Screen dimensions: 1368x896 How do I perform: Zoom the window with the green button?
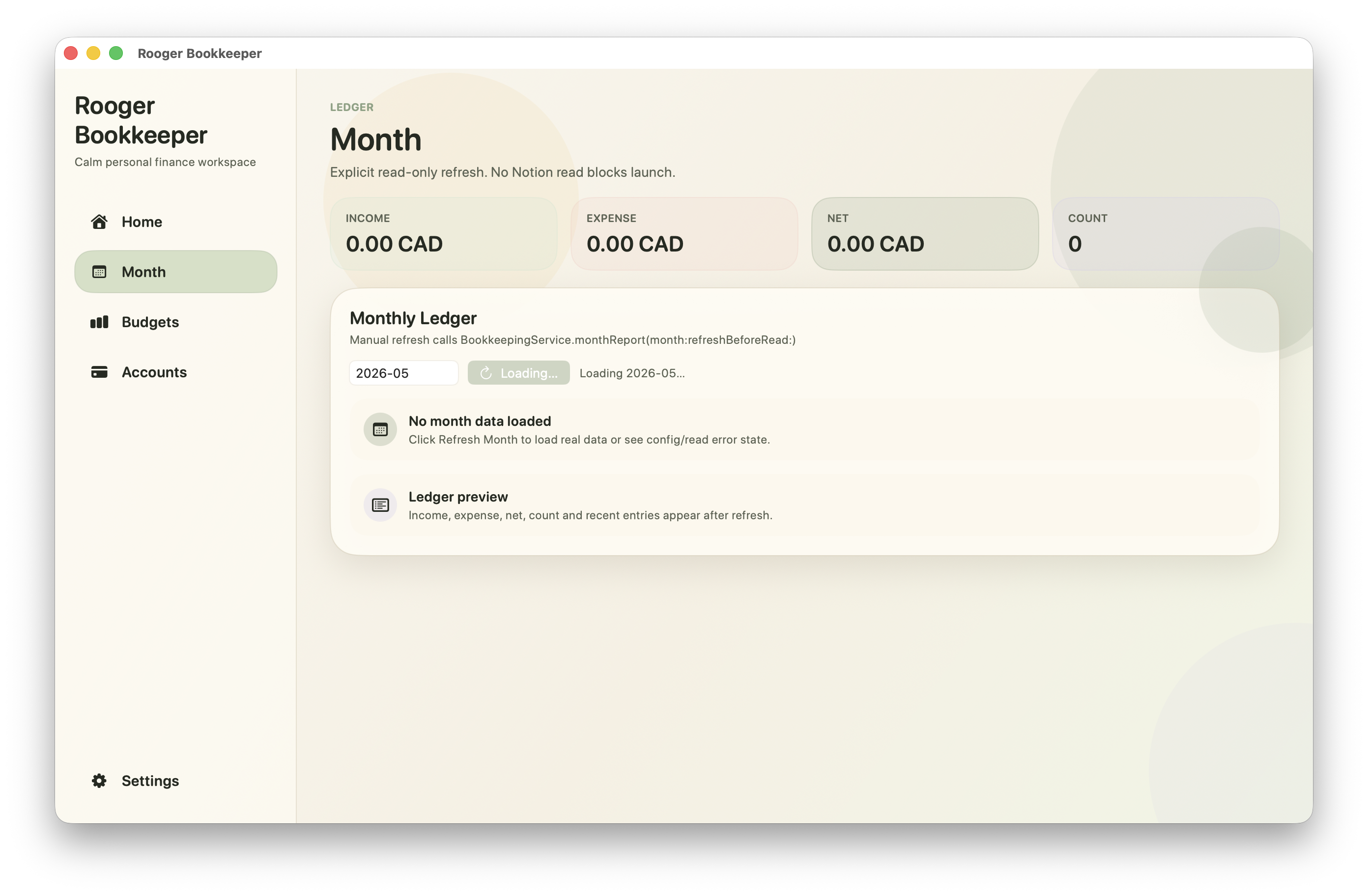[116, 54]
